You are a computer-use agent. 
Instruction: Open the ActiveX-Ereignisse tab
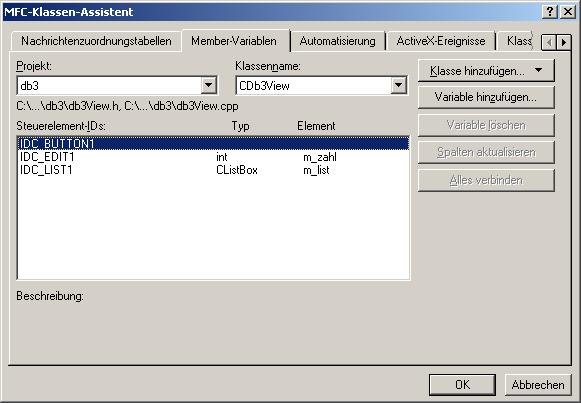(441, 41)
